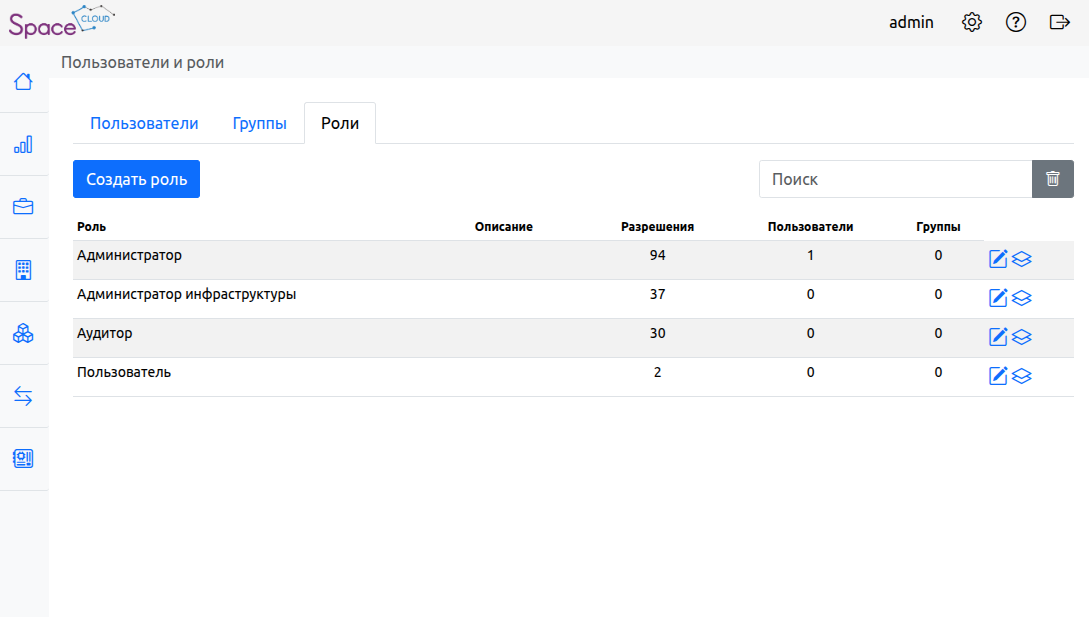Image resolution: width=1089 pixels, height=617 pixels.
Task: Click the help question mark icon
Action: (x=1016, y=22)
